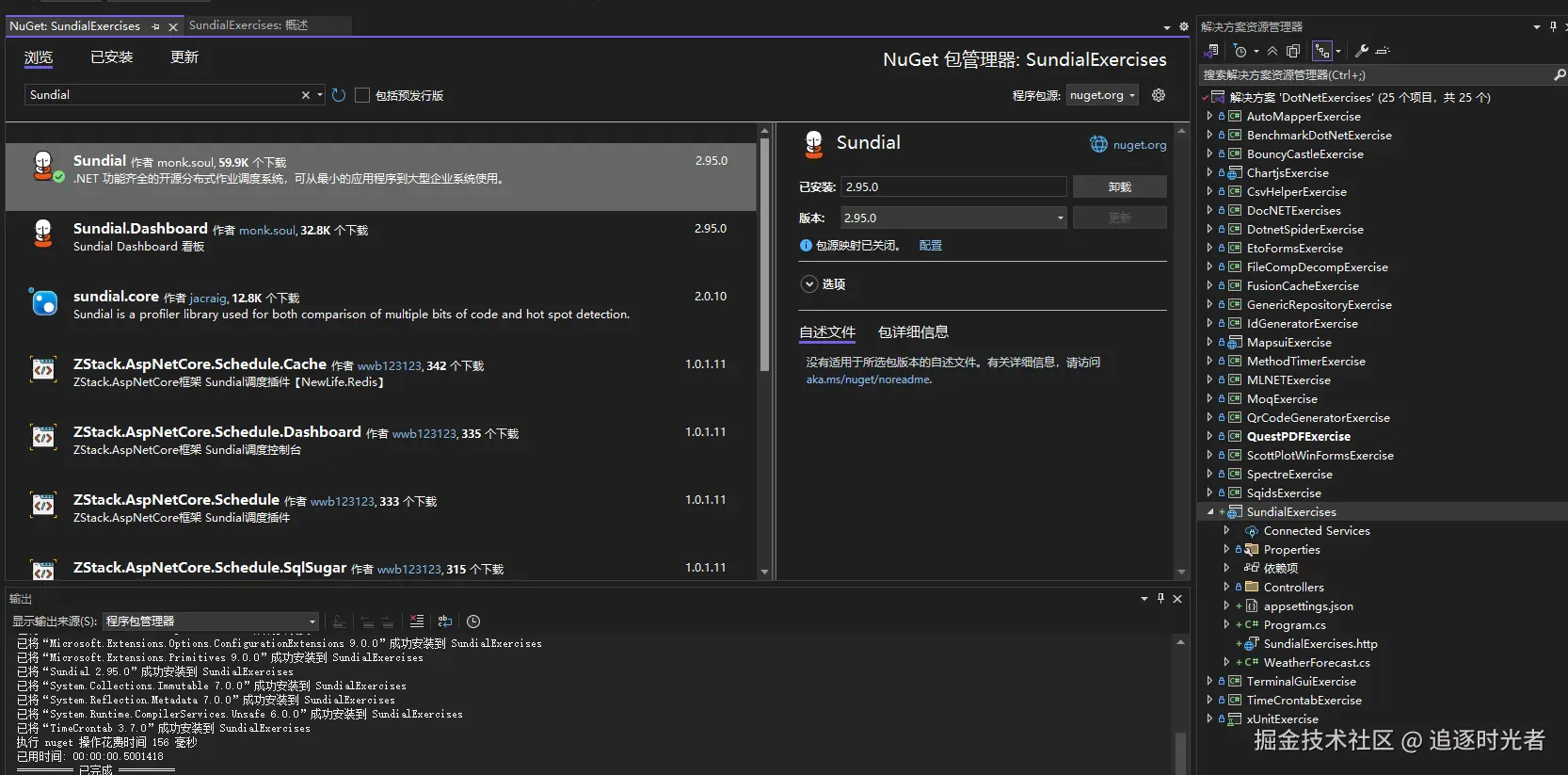The height and width of the screenshot is (775, 1568).
Task: Expand the Controllers folder
Action: (x=1226, y=587)
